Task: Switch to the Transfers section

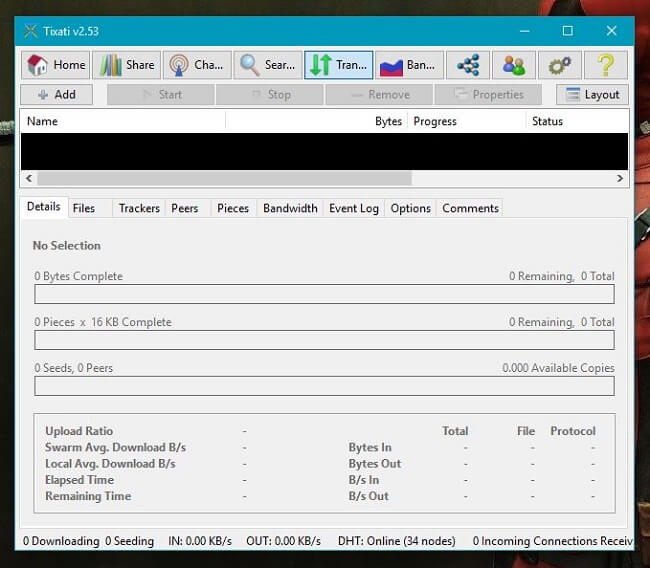Action: click(339, 65)
